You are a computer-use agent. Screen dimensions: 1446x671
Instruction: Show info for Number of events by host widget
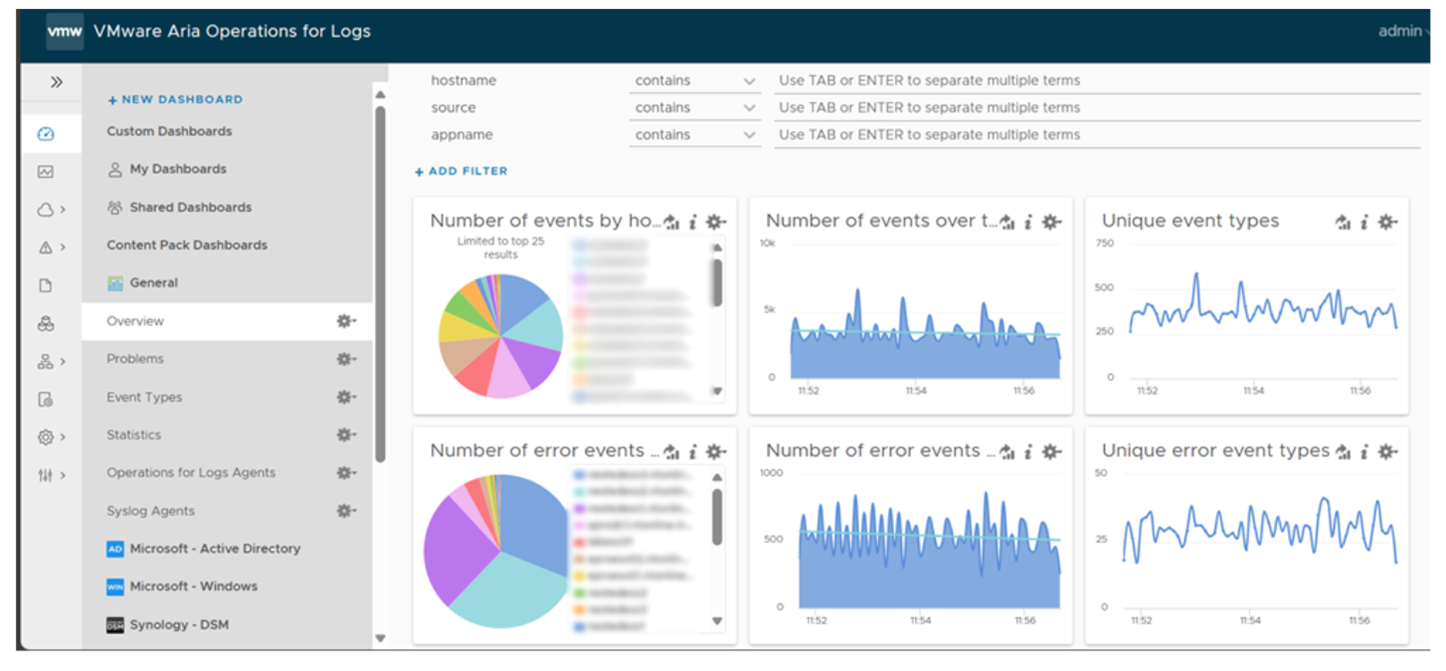pyautogui.click(x=692, y=222)
